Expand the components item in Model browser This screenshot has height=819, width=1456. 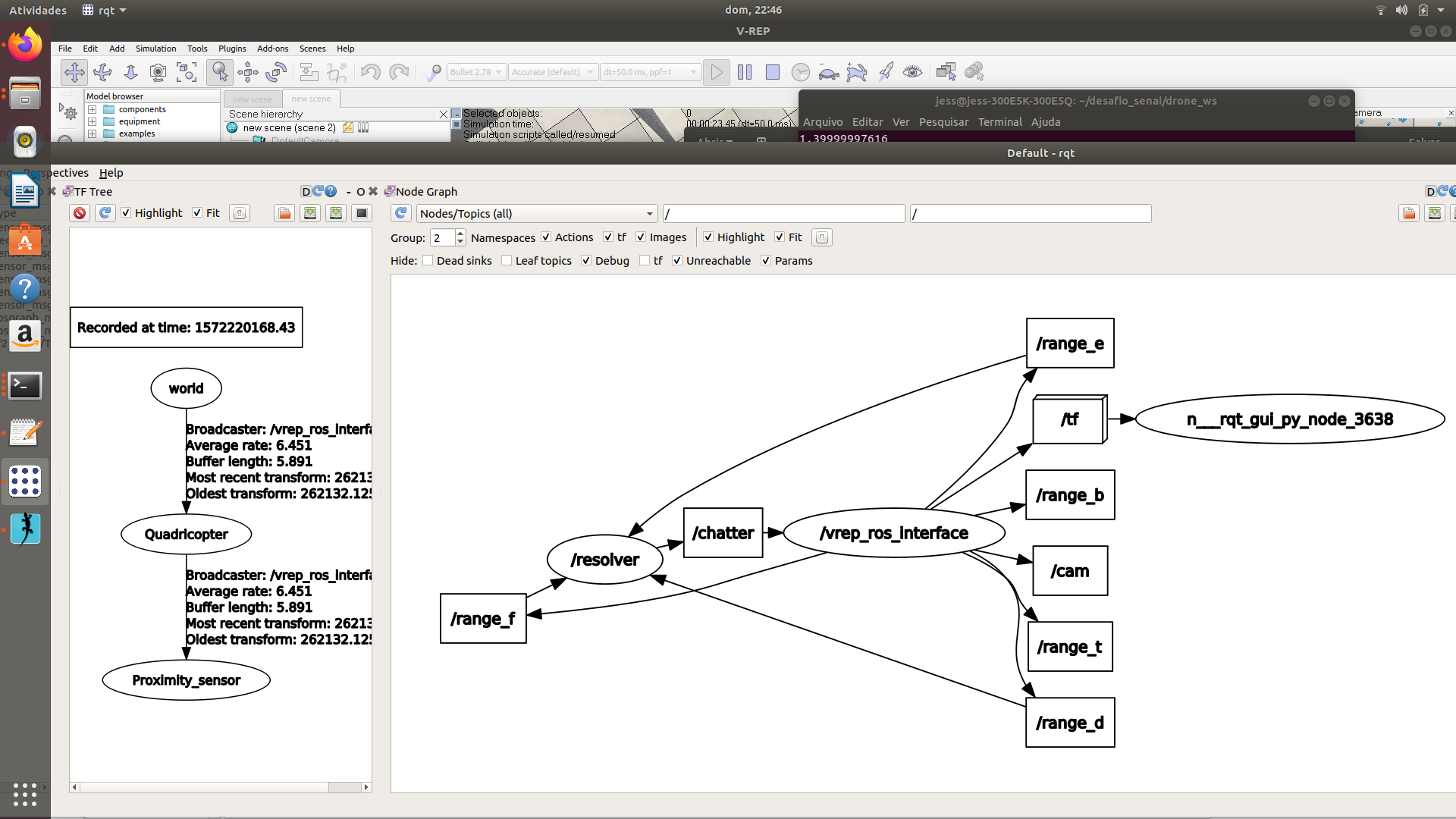91,109
